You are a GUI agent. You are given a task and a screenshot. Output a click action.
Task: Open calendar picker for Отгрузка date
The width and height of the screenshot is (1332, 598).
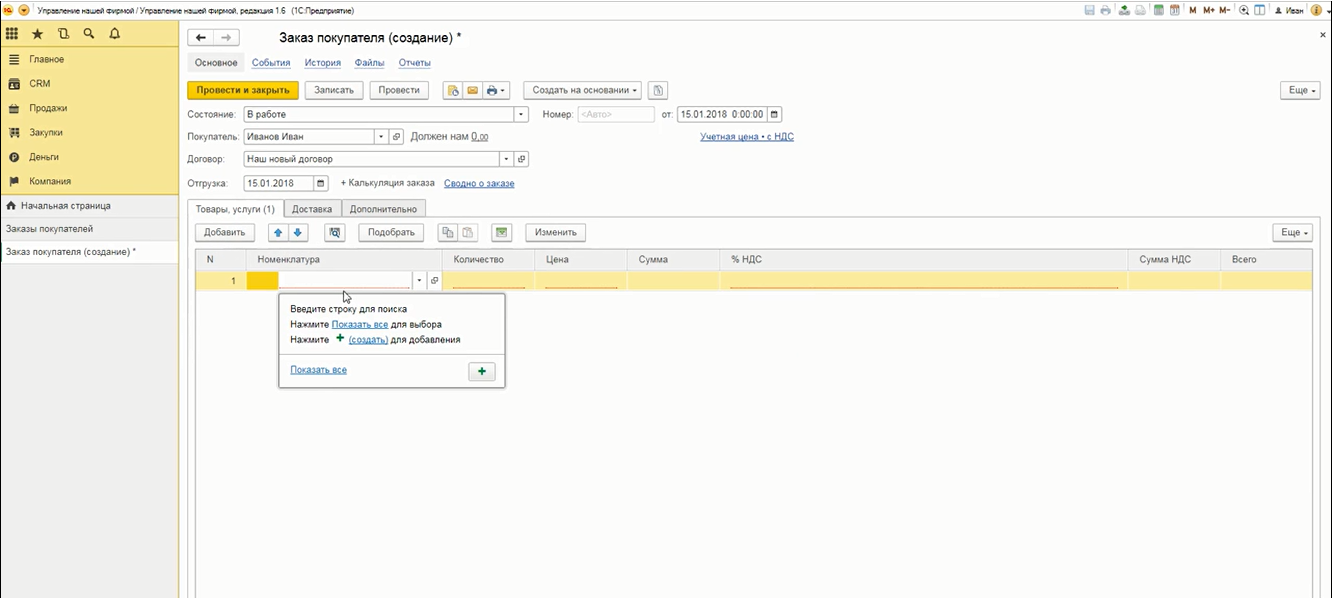click(x=321, y=184)
